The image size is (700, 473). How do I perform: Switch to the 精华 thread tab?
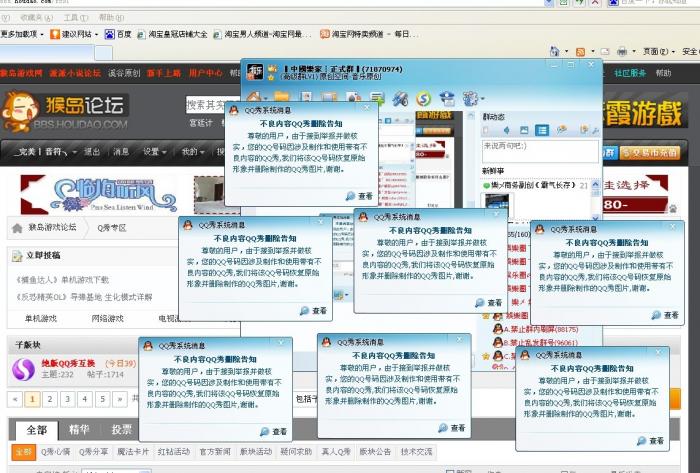pyautogui.click(x=79, y=430)
